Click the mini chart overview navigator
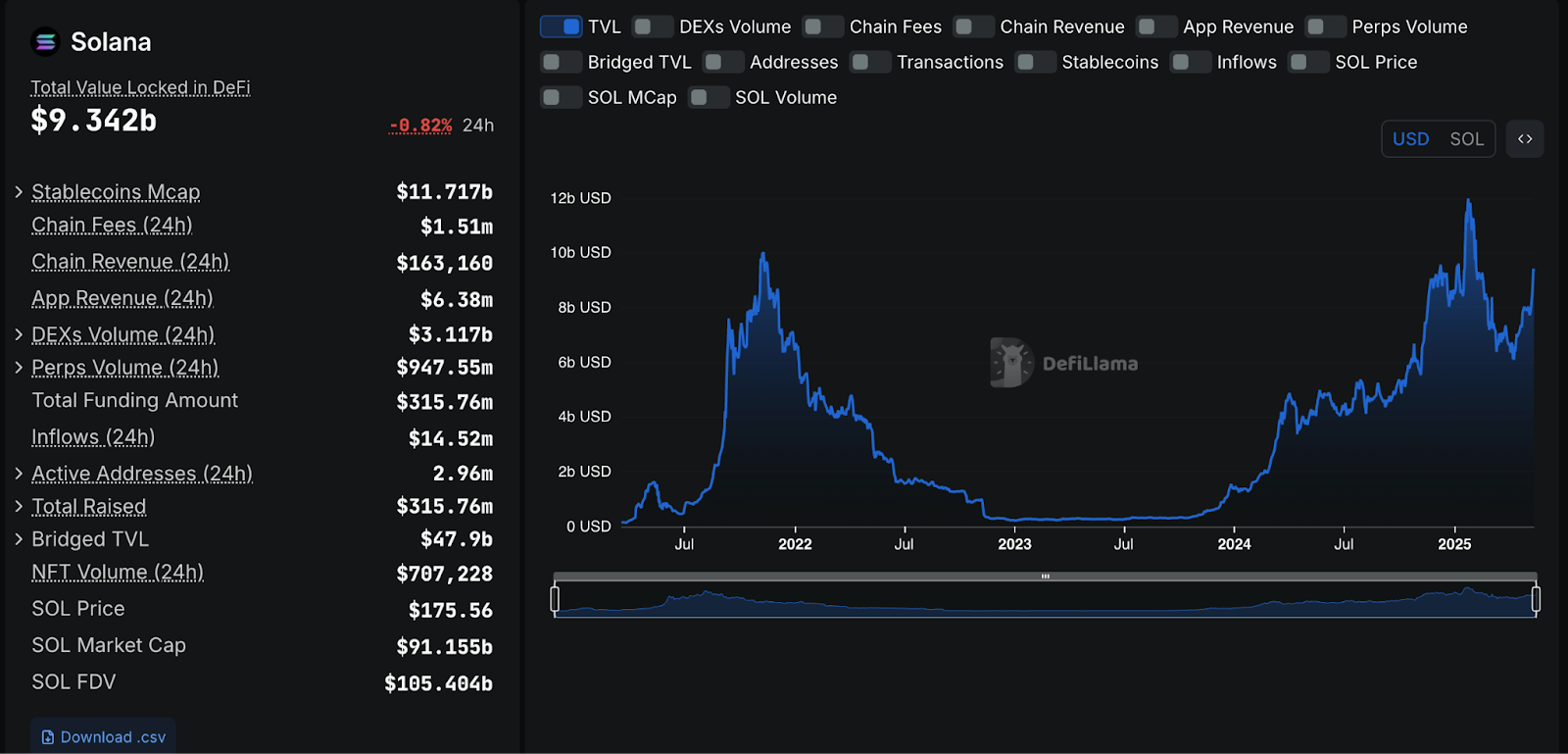The height and width of the screenshot is (754, 1568). pyautogui.click(x=1045, y=600)
